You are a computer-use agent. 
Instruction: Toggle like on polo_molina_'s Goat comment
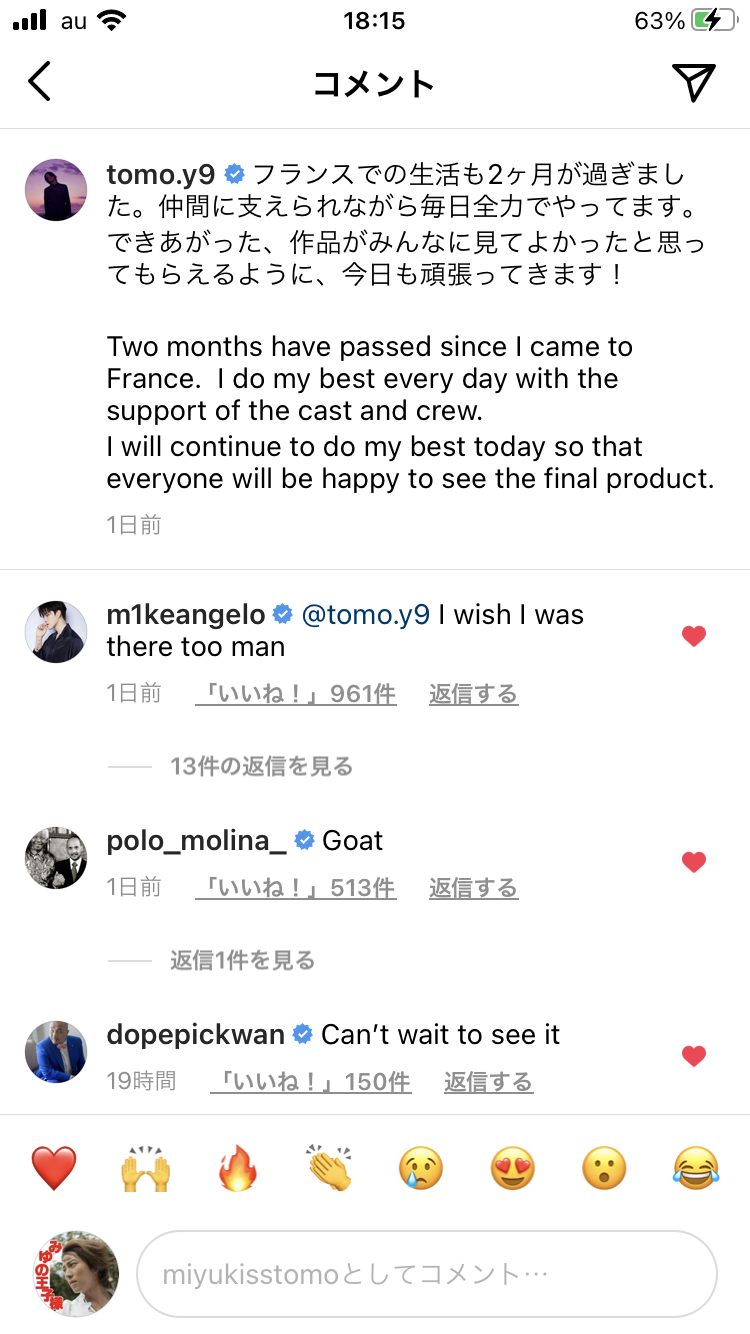coord(694,861)
